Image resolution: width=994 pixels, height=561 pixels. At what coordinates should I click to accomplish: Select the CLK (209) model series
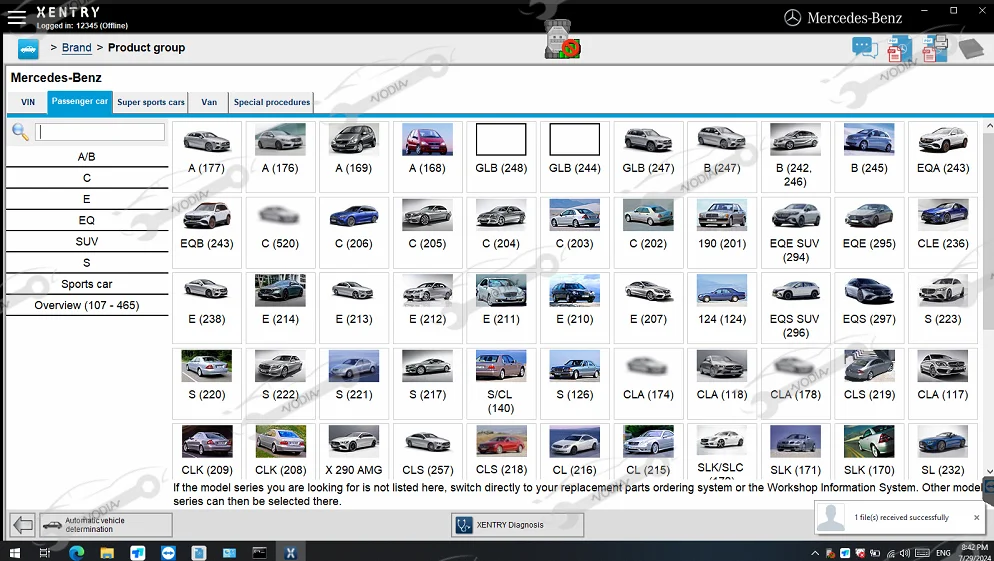[x=207, y=451]
